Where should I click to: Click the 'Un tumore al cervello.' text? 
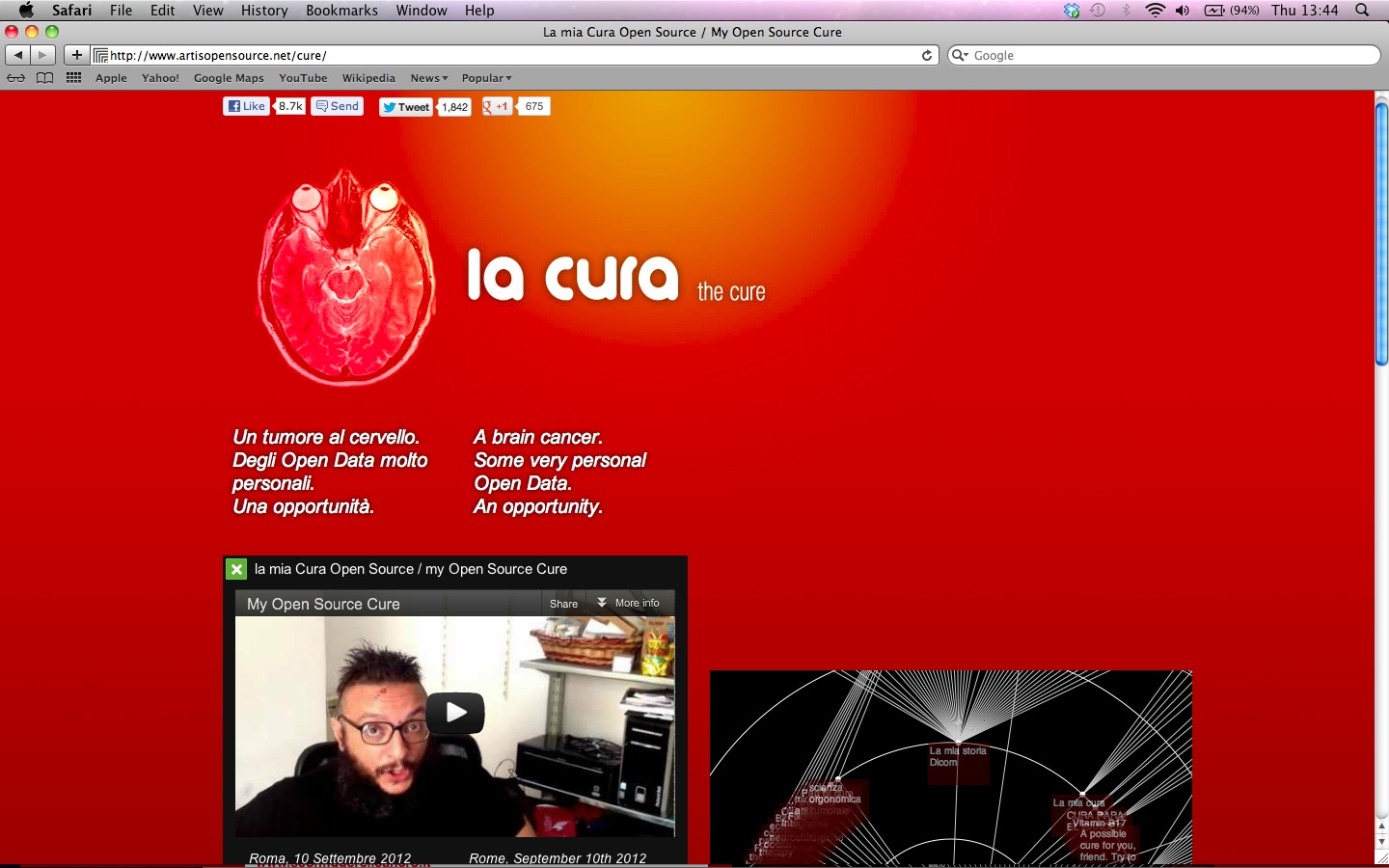[326, 437]
